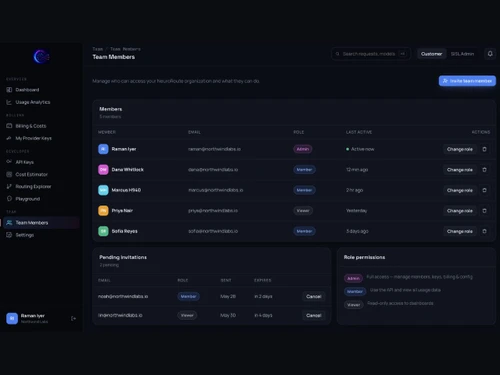Click the Active now status text
This screenshot has width=500, height=375.
362,149
